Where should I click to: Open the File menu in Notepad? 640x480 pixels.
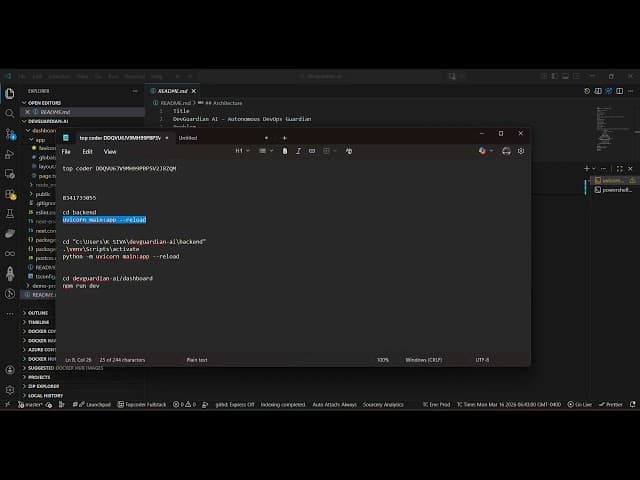click(x=66, y=152)
